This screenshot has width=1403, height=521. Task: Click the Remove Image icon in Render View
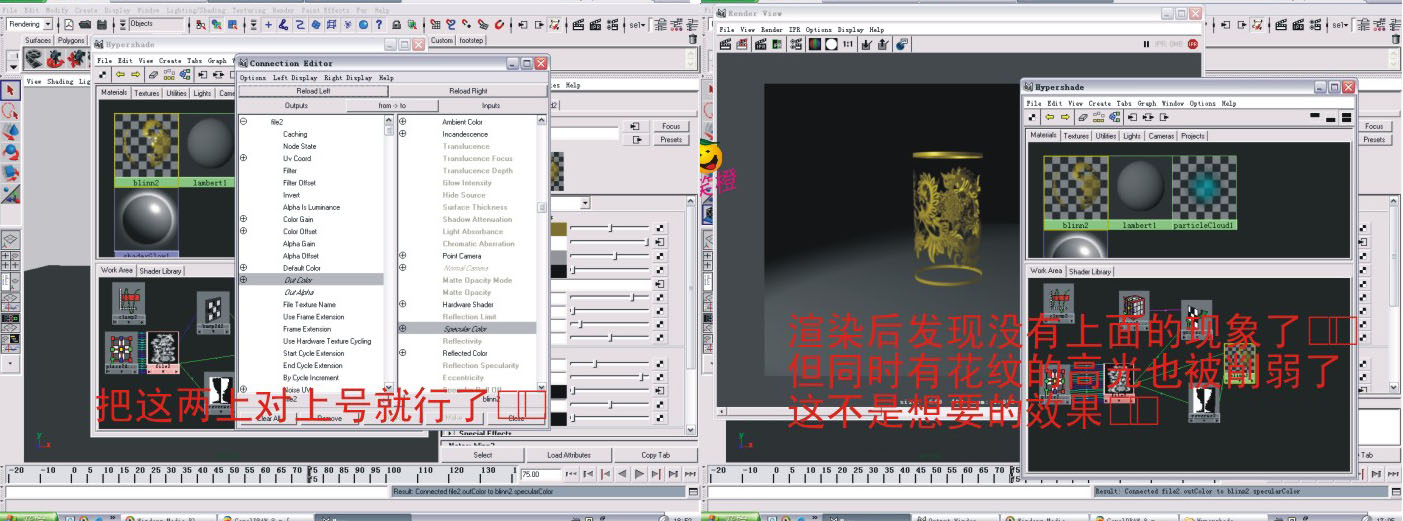[882, 44]
